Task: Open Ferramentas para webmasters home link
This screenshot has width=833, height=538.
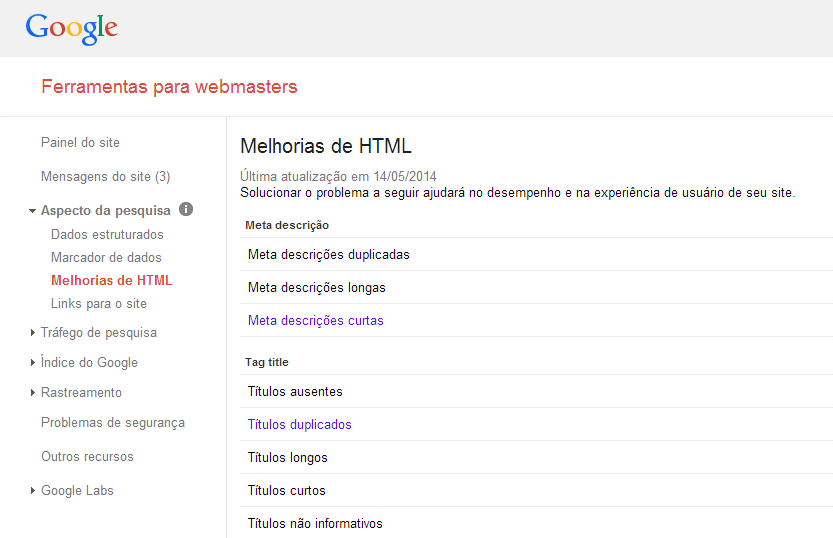Action: pyautogui.click(x=169, y=87)
